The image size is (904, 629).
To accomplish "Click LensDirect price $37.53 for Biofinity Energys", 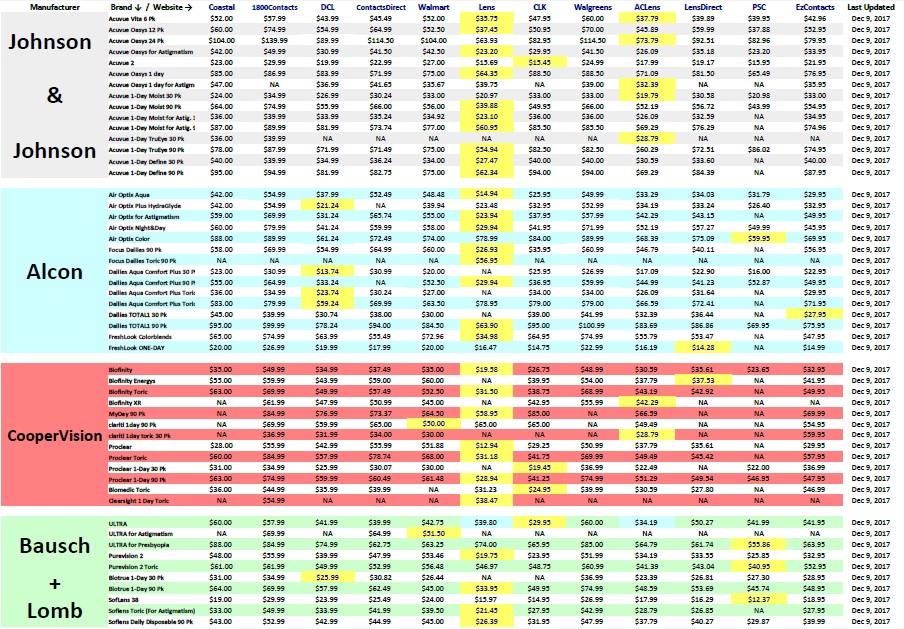I will pos(703,381).
